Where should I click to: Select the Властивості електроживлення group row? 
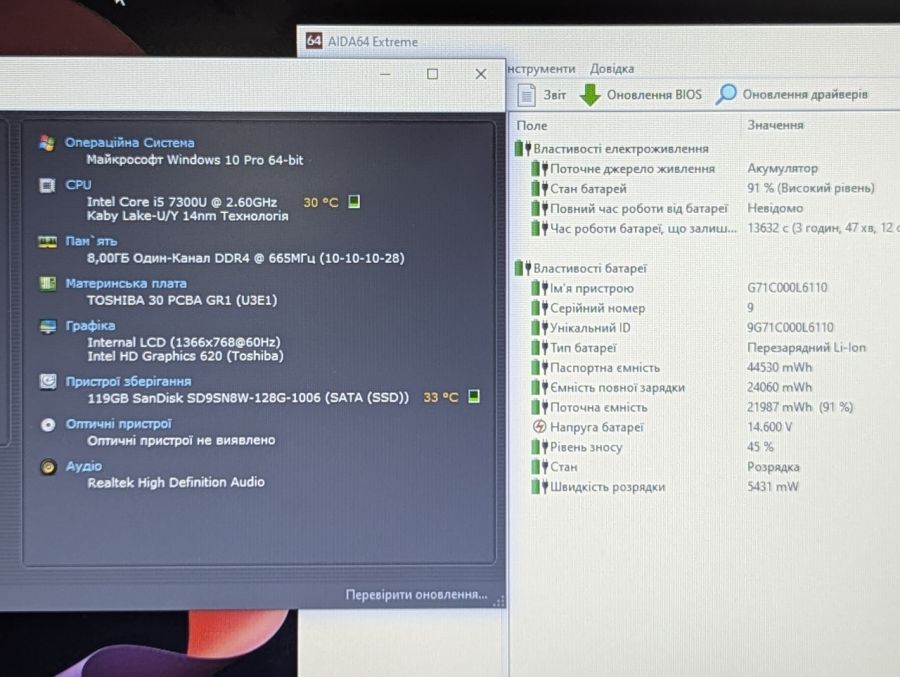(x=611, y=149)
